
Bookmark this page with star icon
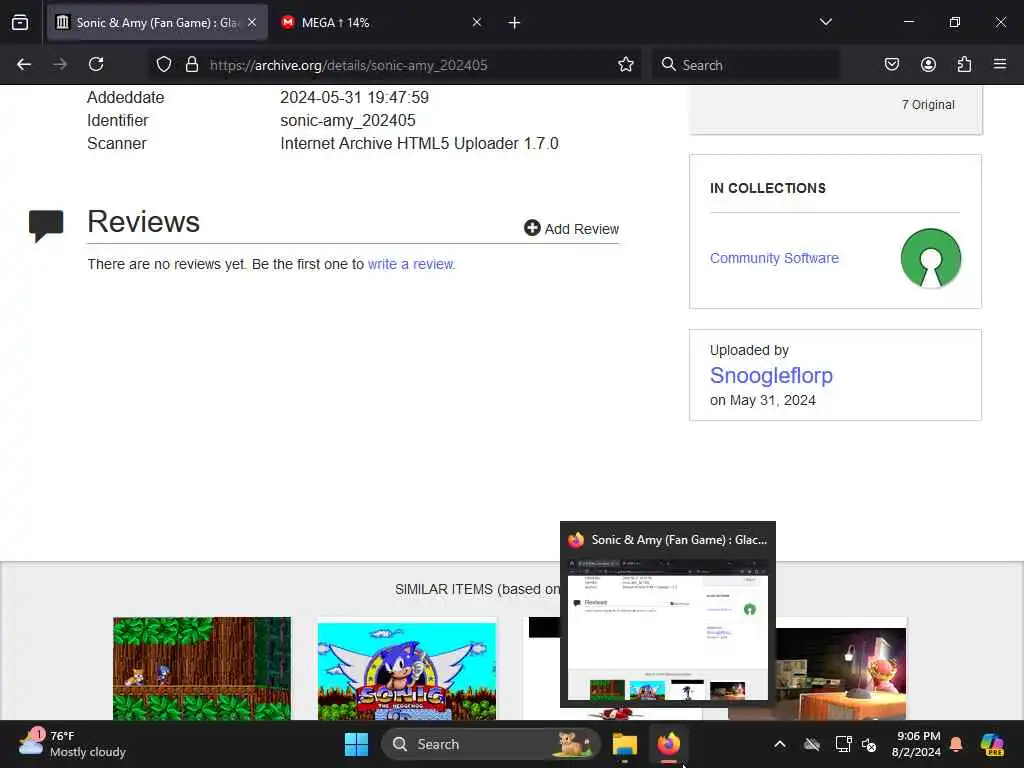[x=626, y=64]
